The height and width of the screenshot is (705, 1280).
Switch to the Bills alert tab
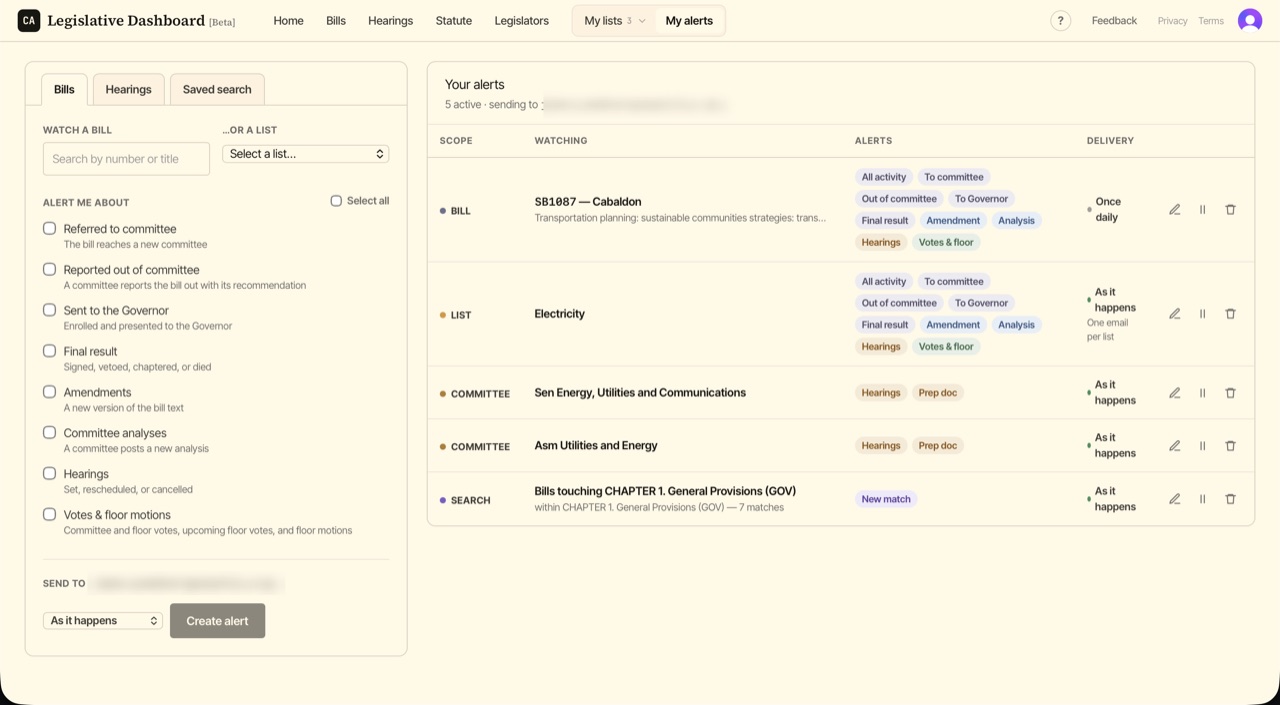pos(64,89)
